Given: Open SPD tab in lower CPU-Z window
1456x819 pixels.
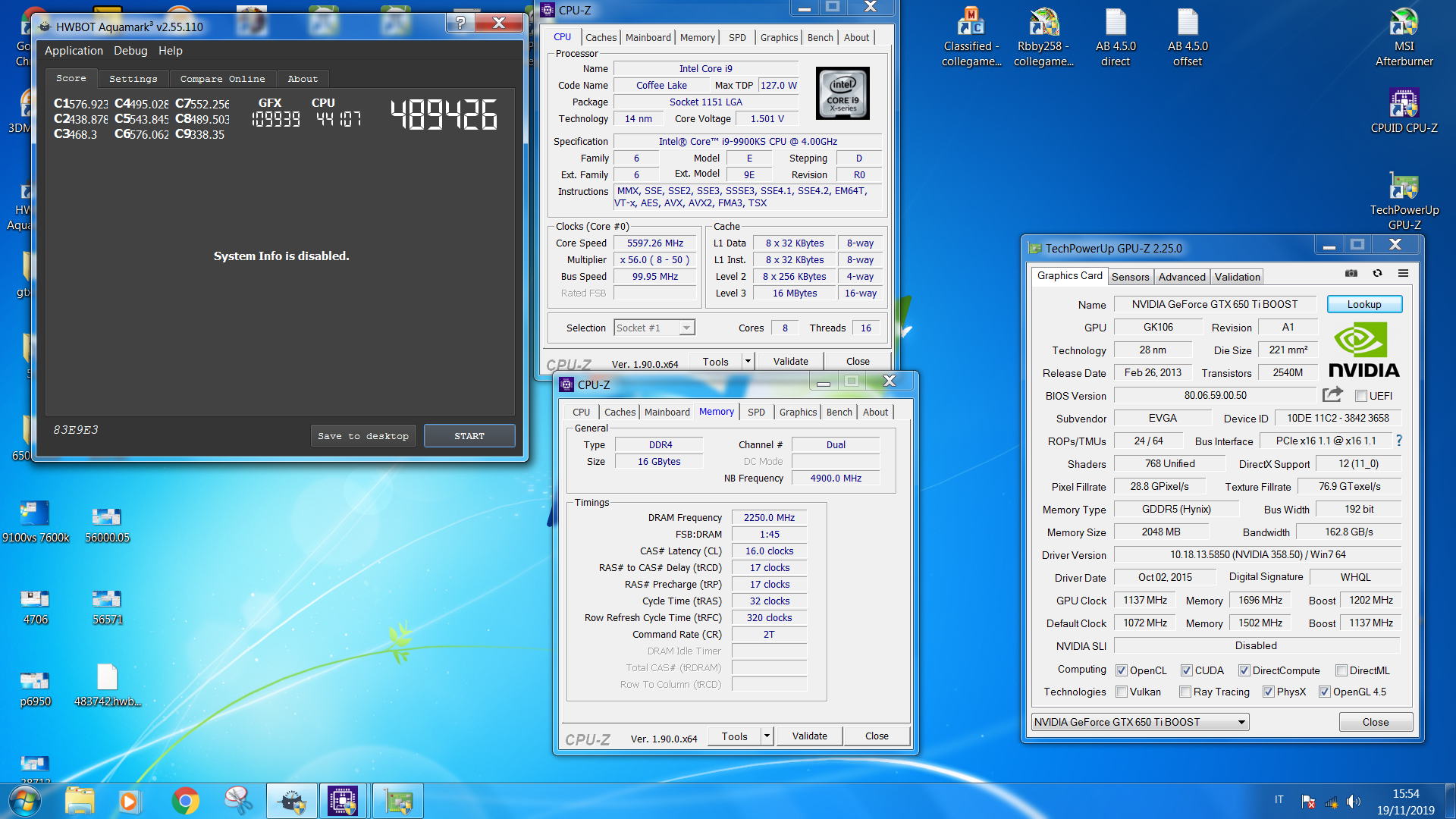Looking at the screenshot, I should click(x=756, y=412).
